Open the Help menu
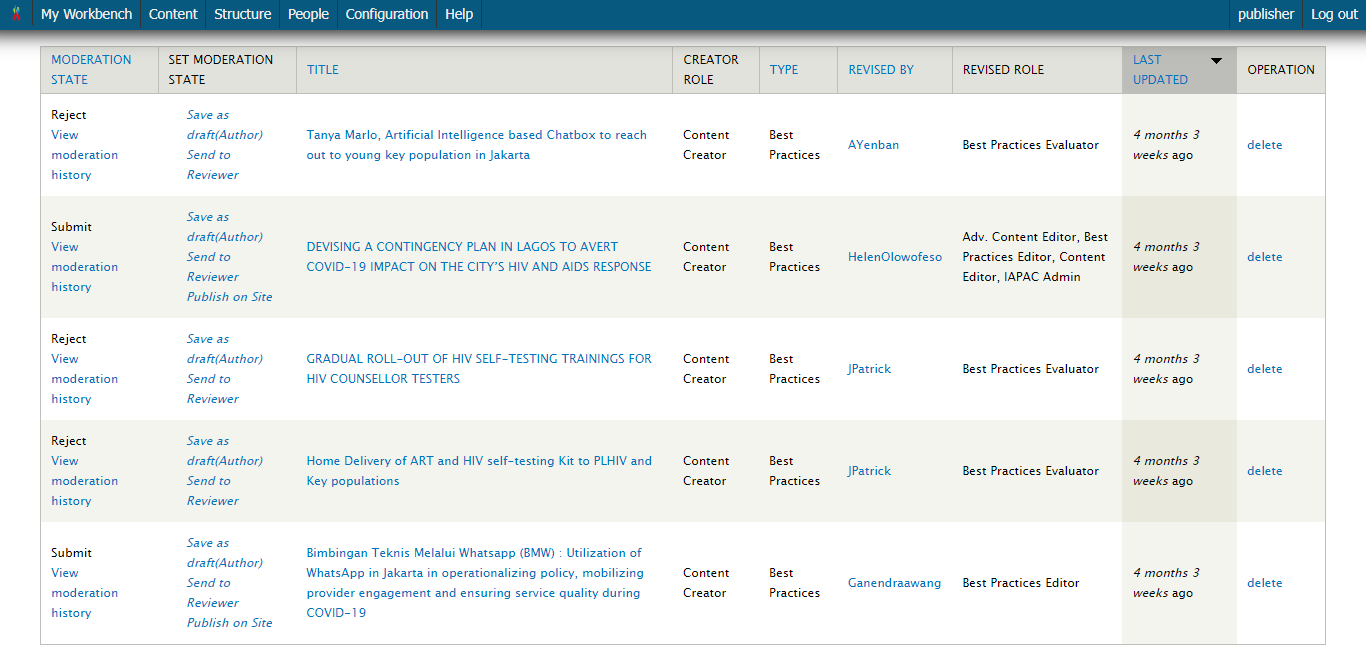The image size is (1366, 663). coord(457,14)
